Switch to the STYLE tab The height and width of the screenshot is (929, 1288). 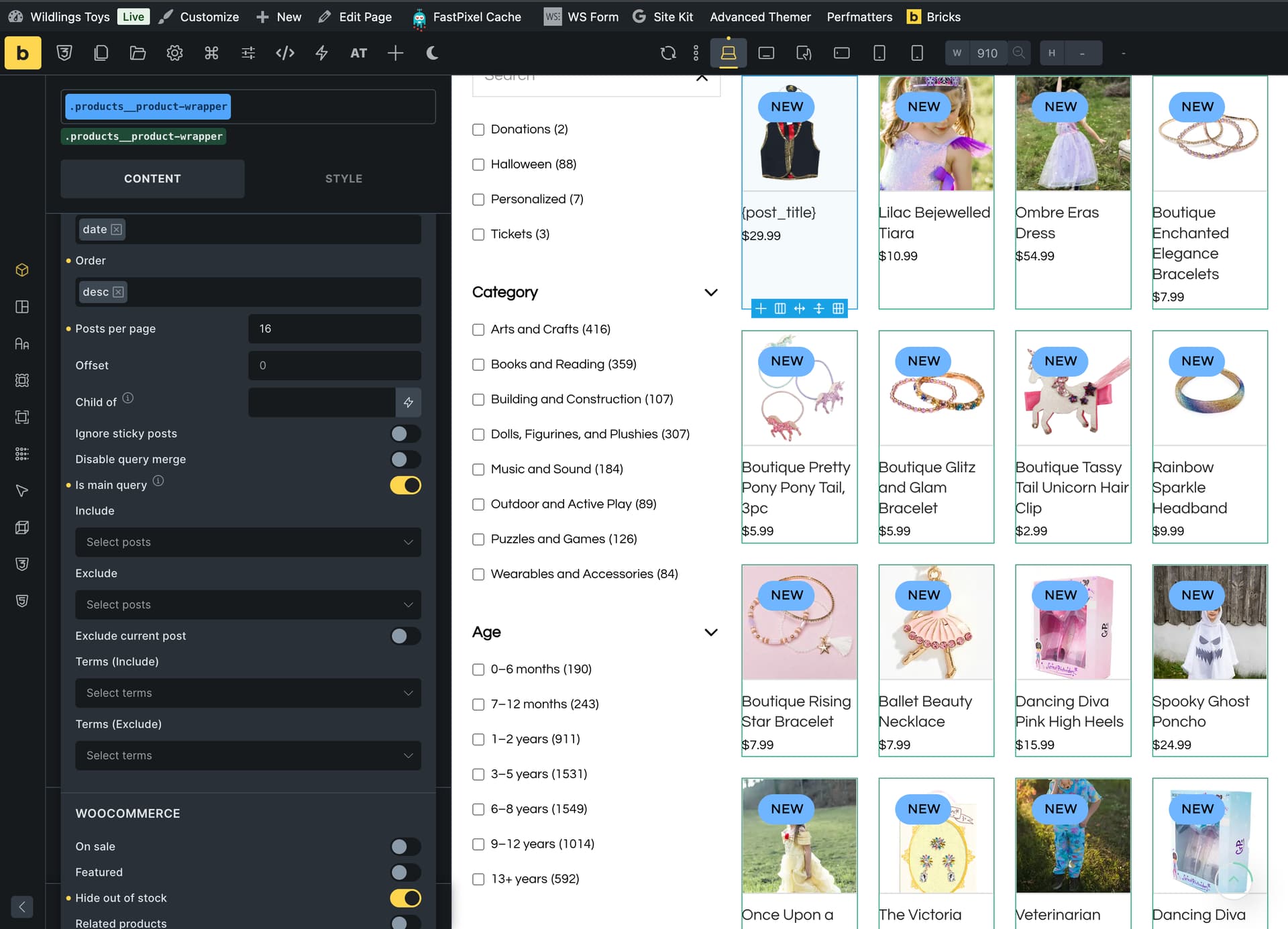343,178
